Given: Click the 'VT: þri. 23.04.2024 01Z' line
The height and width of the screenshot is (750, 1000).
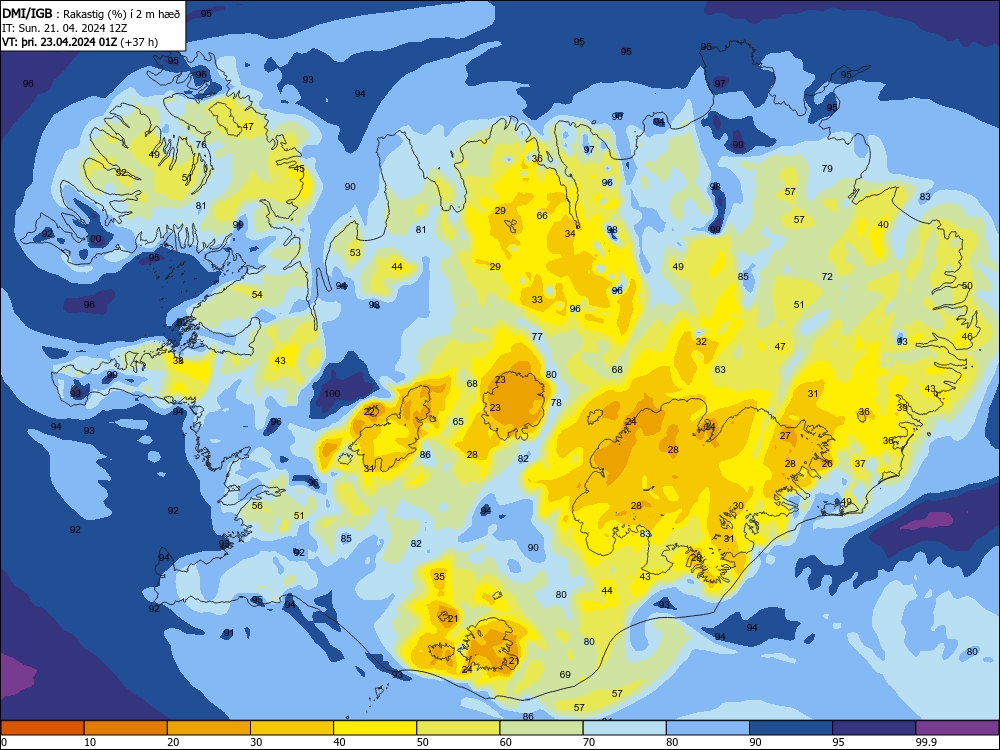Looking at the screenshot, I should click(x=80, y=42).
